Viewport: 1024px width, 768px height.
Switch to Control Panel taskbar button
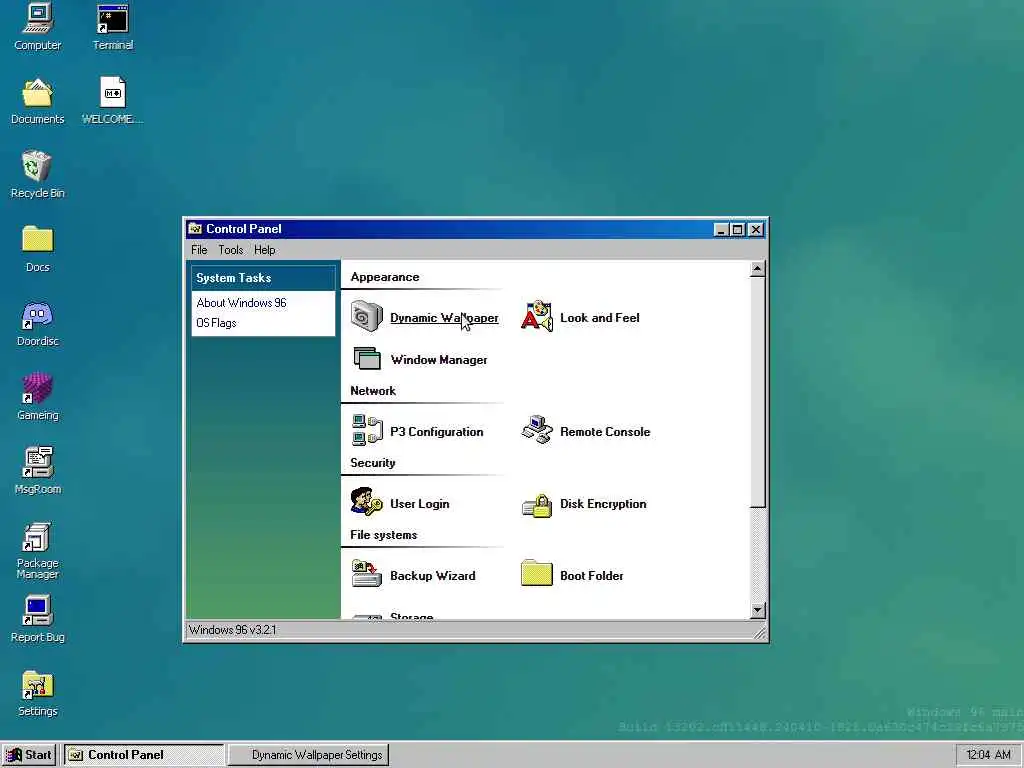click(144, 755)
